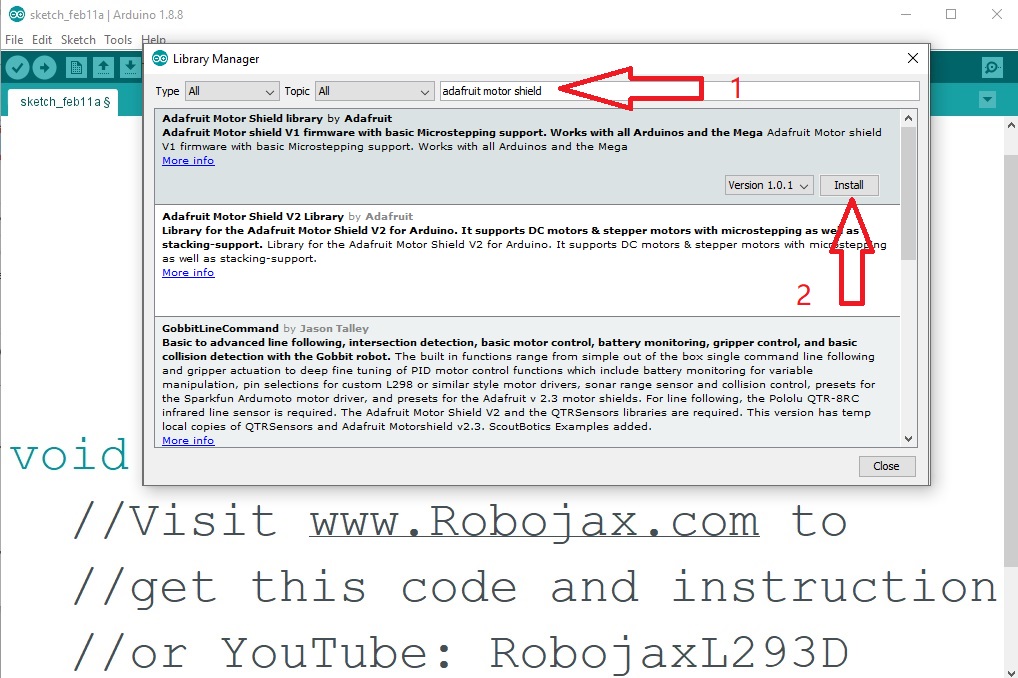Viewport: 1018px width, 678px height.
Task: Click the RobojaxL293D text in the editor
Action: (x=669, y=653)
